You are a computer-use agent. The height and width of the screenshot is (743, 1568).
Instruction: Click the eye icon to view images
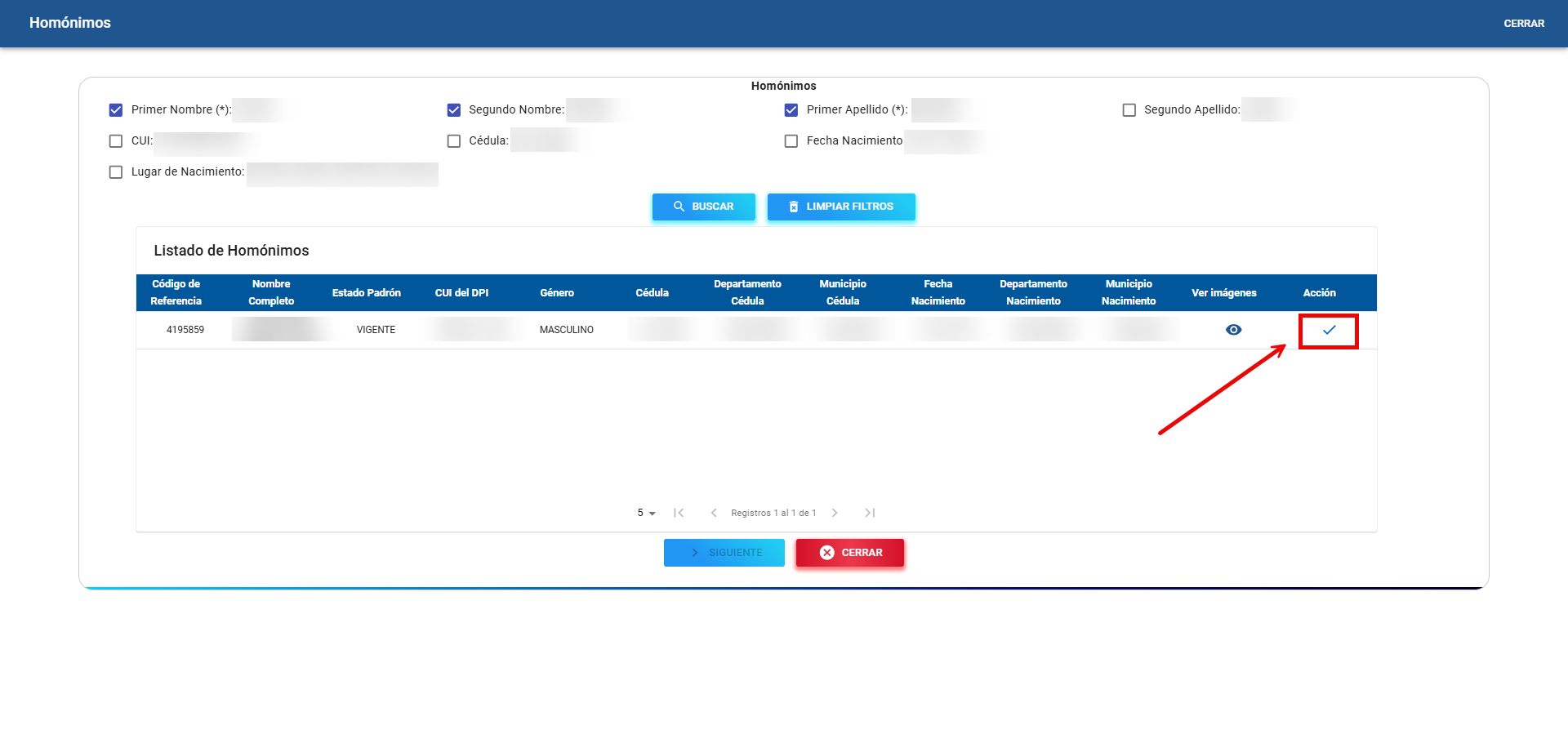pos(1233,330)
